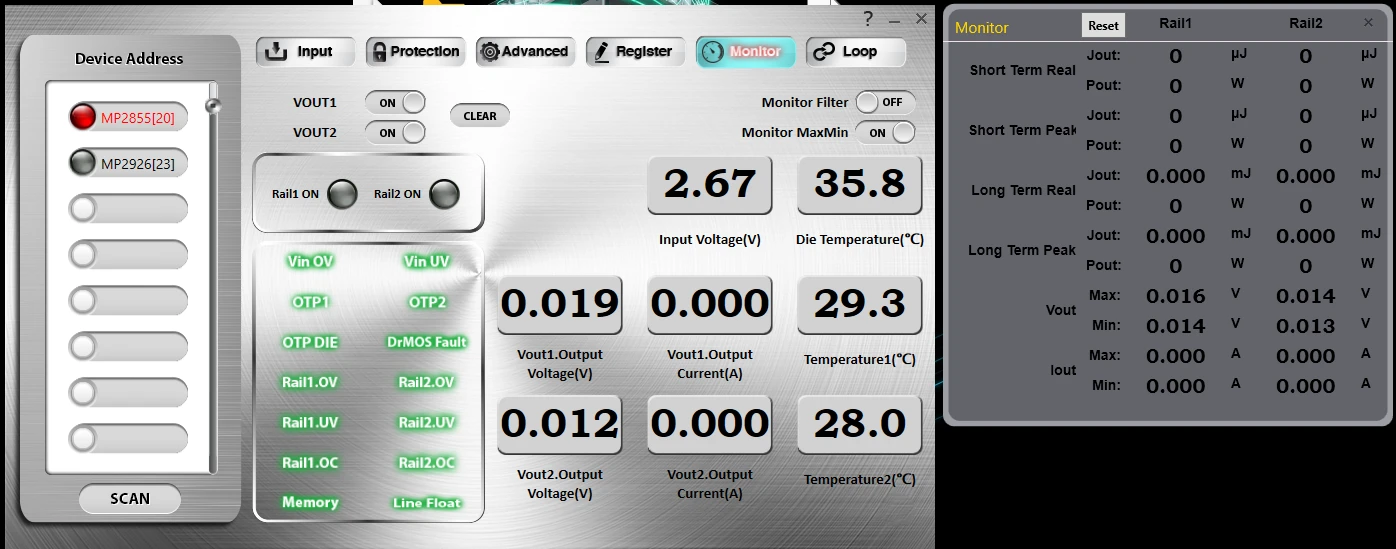Click the Short Term Peak label
The height and width of the screenshot is (549, 1396).
coord(1023,130)
